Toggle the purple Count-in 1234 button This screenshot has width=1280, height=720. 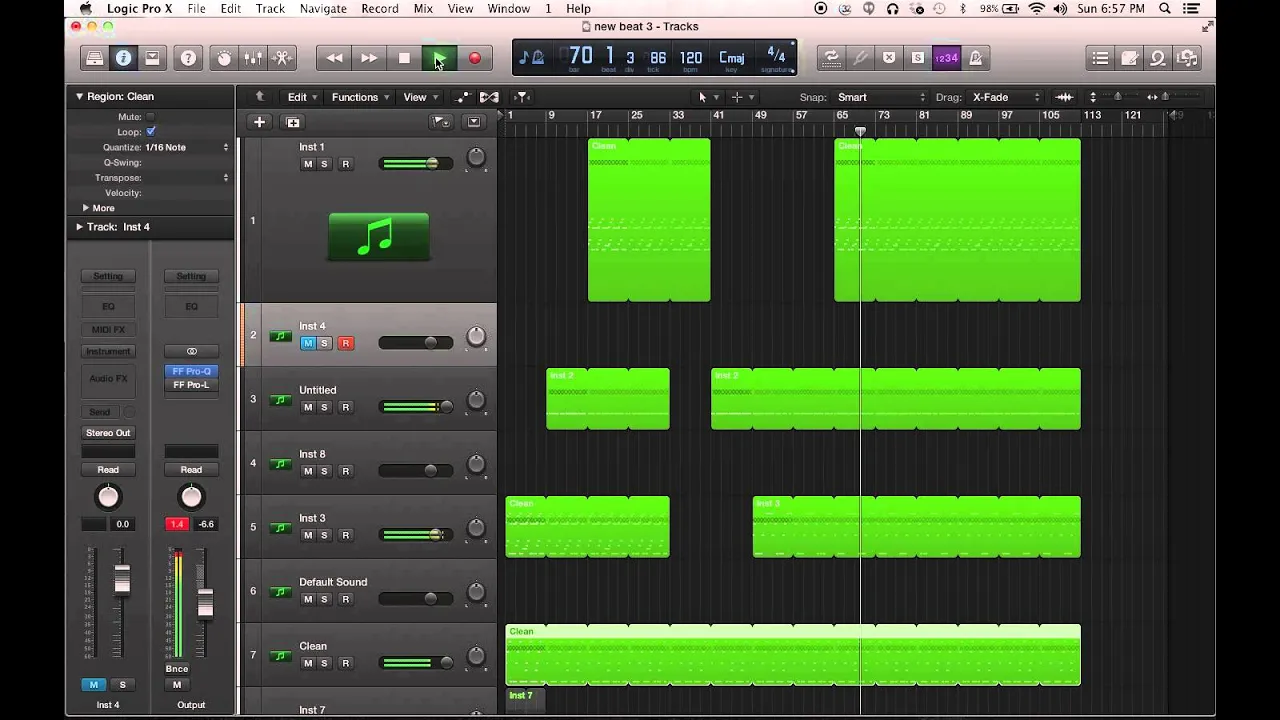(946, 58)
